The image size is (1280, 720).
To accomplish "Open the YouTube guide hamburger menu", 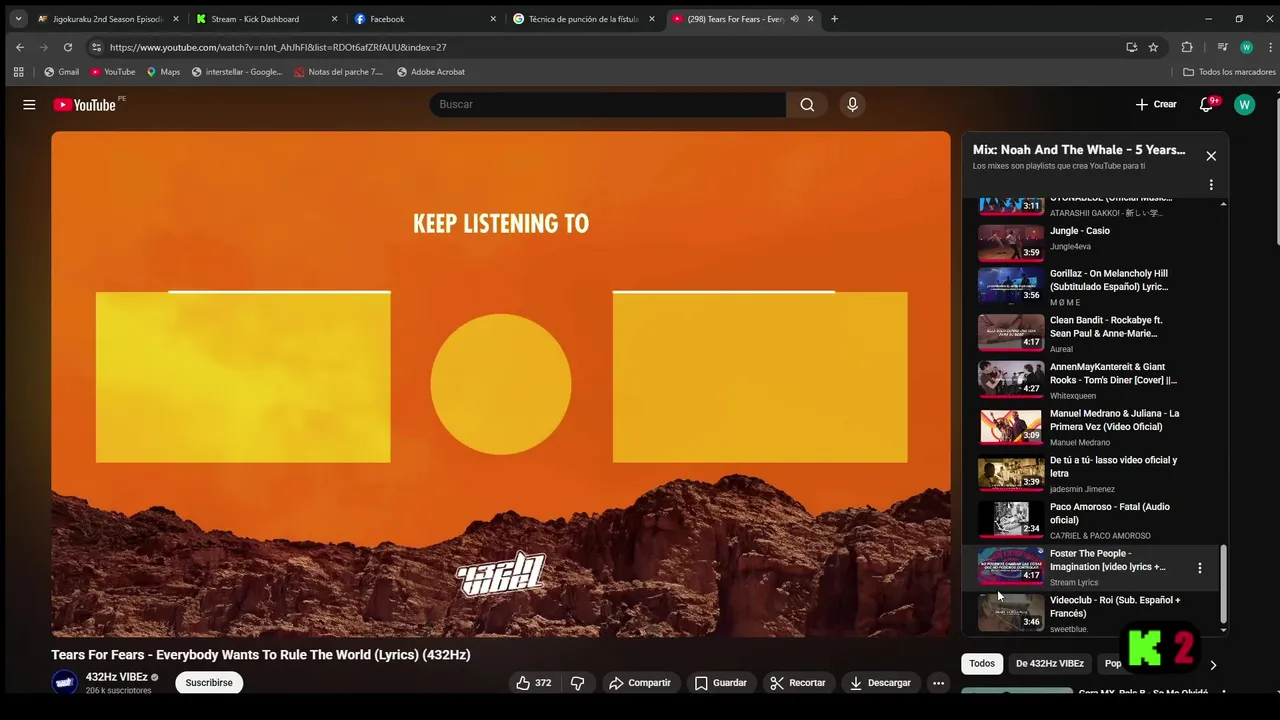I will click(x=29, y=105).
